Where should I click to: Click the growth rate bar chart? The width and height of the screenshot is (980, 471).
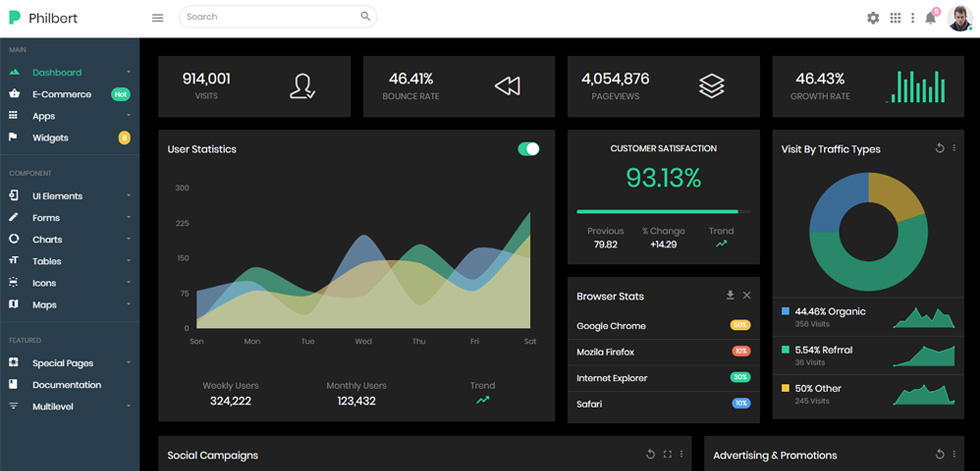coord(916,86)
